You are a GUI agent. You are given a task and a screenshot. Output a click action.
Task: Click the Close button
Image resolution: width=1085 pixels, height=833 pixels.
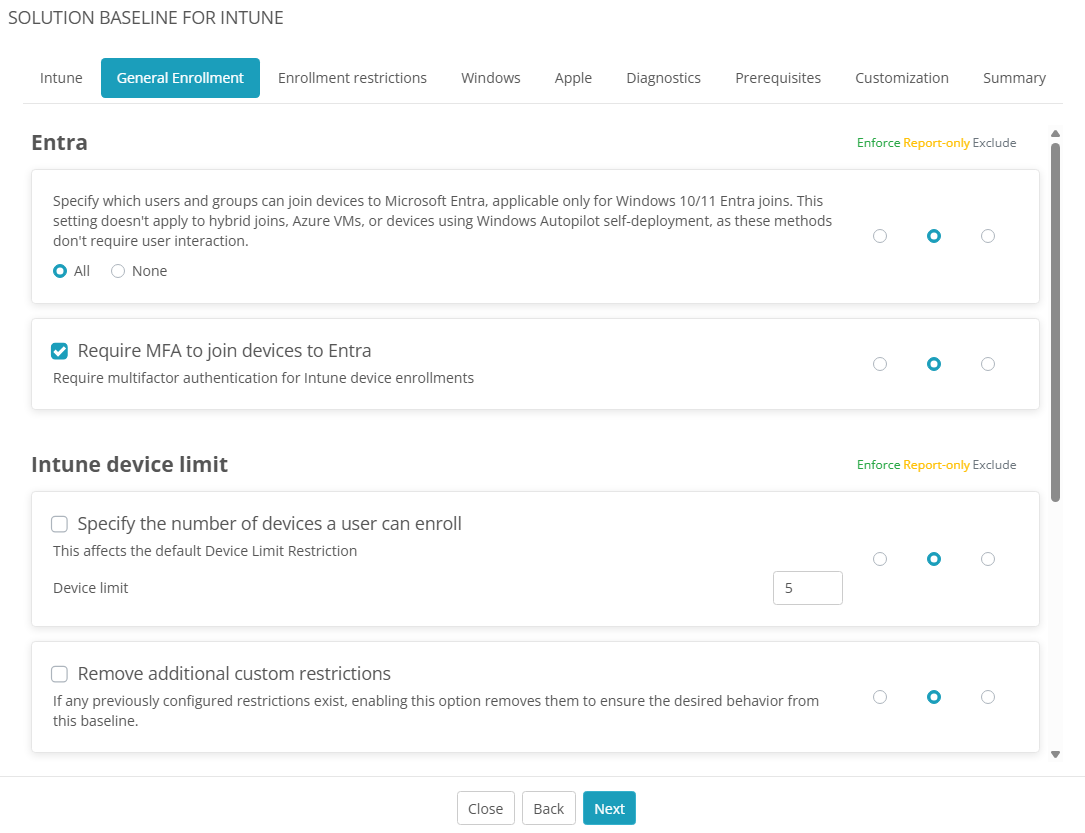pyautogui.click(x=485, y=808)
